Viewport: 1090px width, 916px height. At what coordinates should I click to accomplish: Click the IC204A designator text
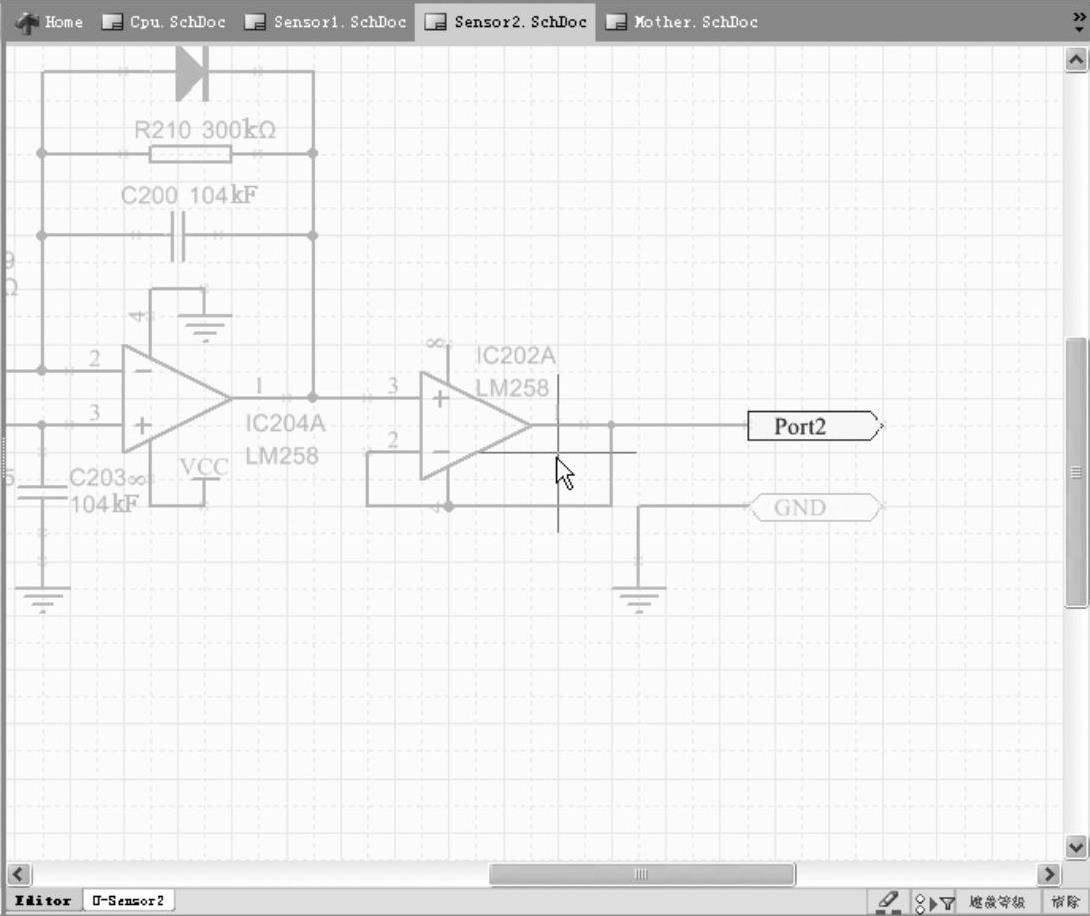click(285, 423)
